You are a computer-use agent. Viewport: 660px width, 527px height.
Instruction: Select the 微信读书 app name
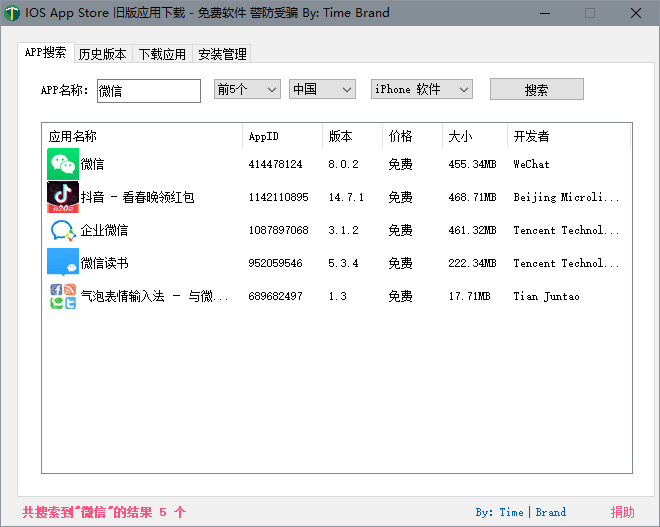104,263
